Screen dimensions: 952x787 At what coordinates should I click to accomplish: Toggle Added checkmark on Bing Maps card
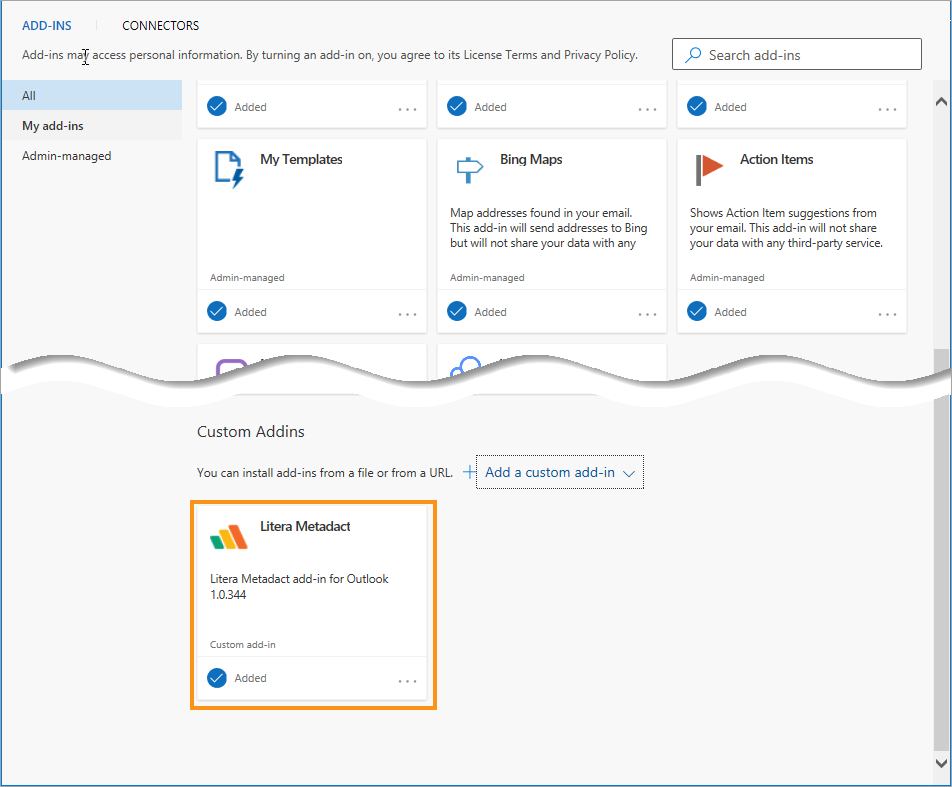pyautogui.click(x=457, y=311)
